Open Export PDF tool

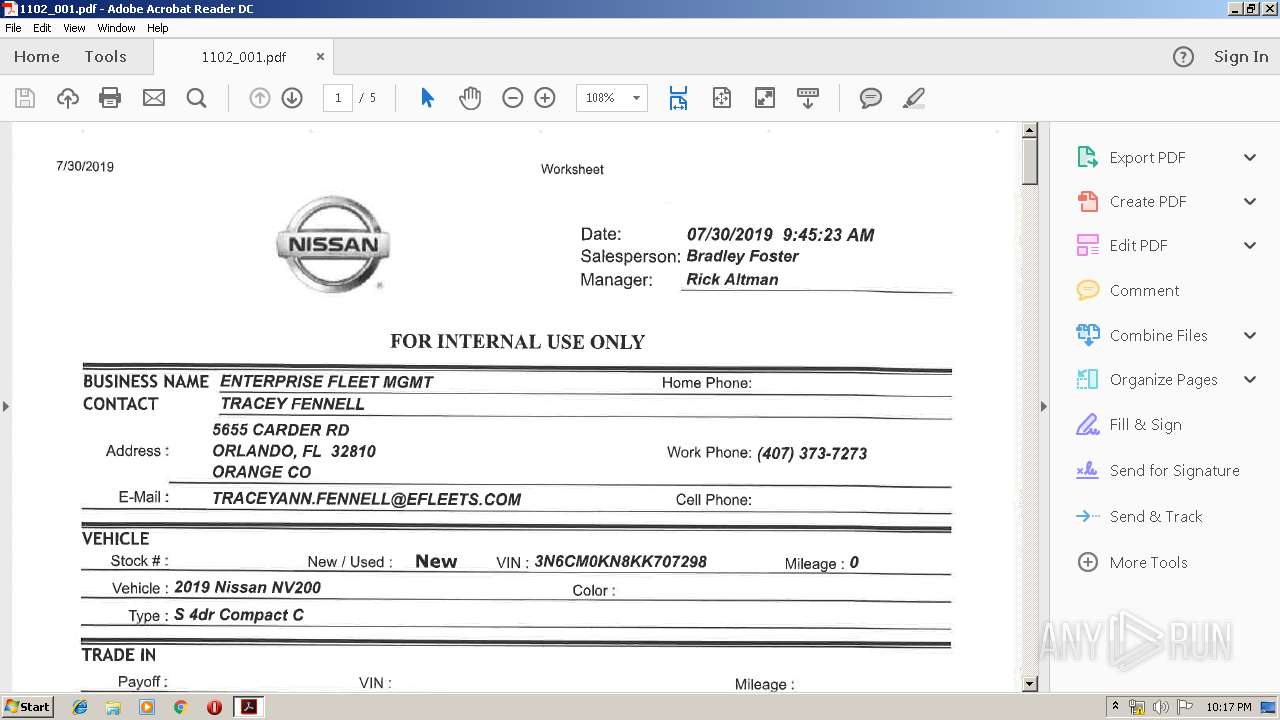tap(1148, 158)
